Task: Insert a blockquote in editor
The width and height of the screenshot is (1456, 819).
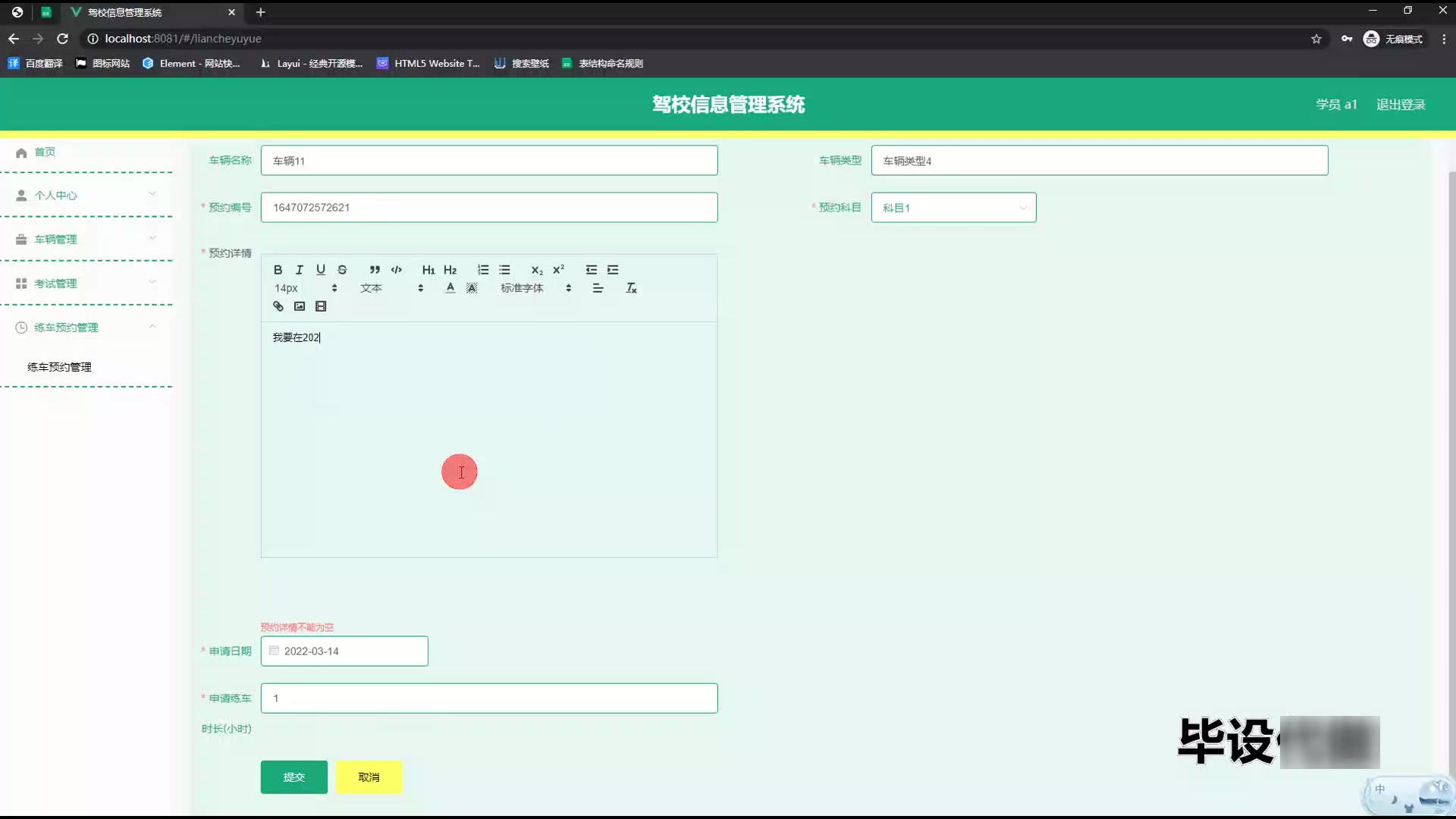Action: (375, 269)
